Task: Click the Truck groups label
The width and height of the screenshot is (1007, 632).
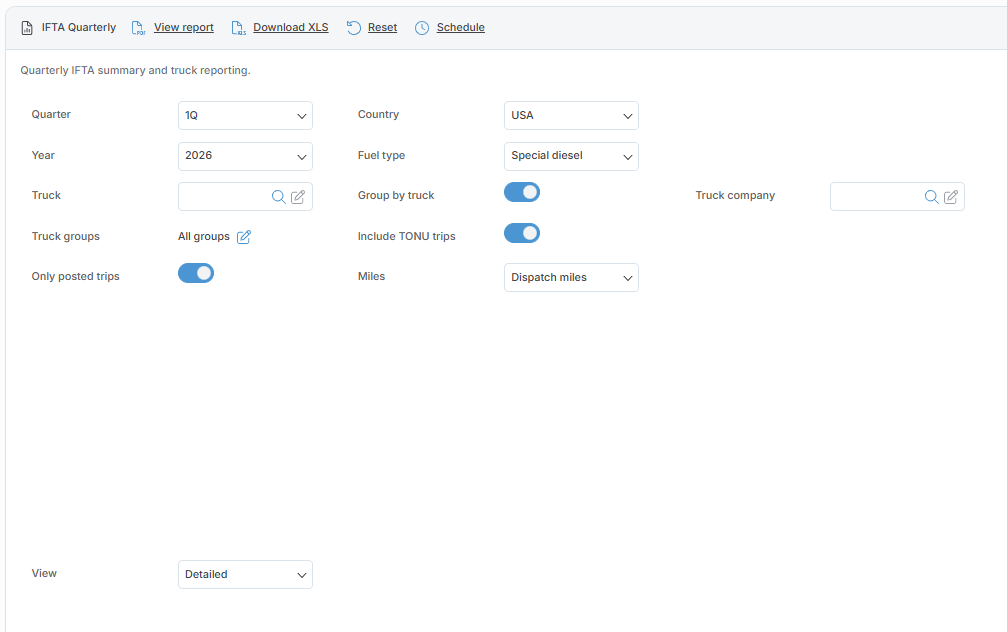Action: [66, 236]
